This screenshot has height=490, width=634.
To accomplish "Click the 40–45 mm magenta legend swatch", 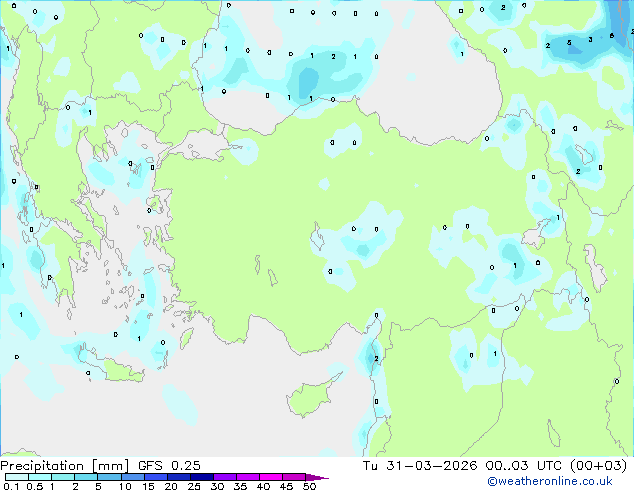I will [271, 477].
